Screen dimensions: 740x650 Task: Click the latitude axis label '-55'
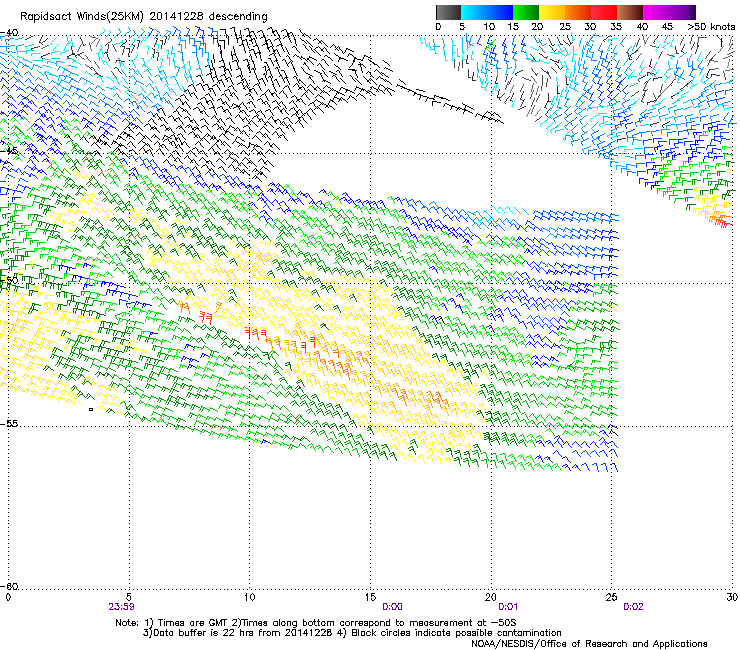[9, 423]
